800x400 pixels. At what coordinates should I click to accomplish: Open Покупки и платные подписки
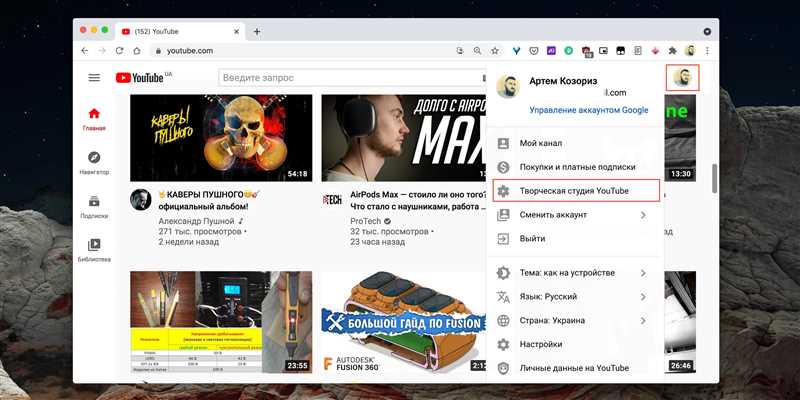(575, 167)
